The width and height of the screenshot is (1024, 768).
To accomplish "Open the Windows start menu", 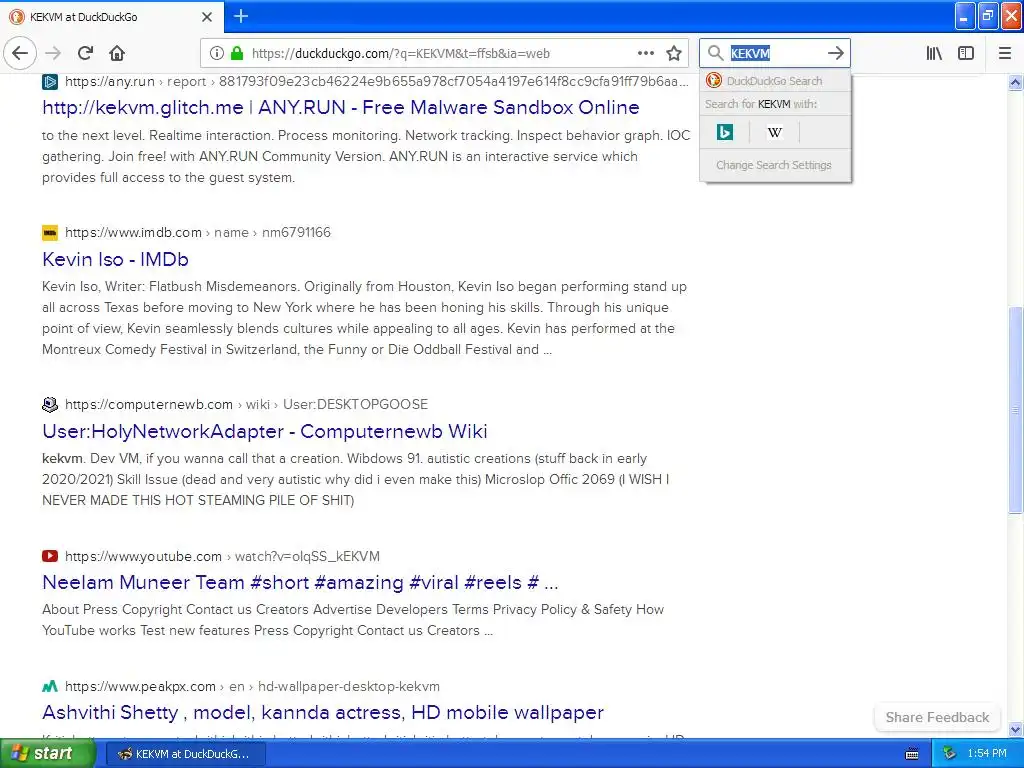I will [x=48, y=754].
